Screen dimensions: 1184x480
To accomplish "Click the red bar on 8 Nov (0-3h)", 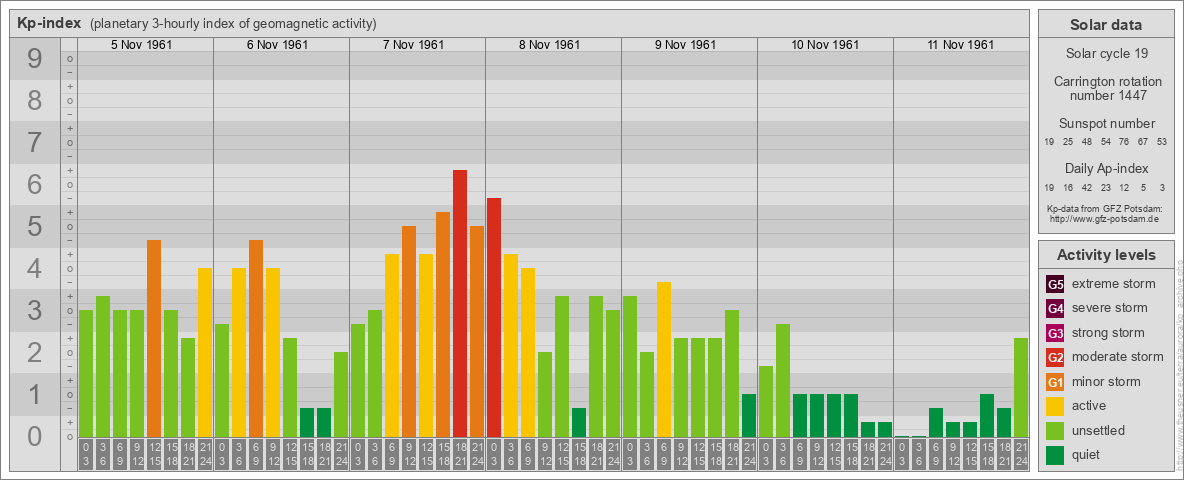I will (494, 318).
